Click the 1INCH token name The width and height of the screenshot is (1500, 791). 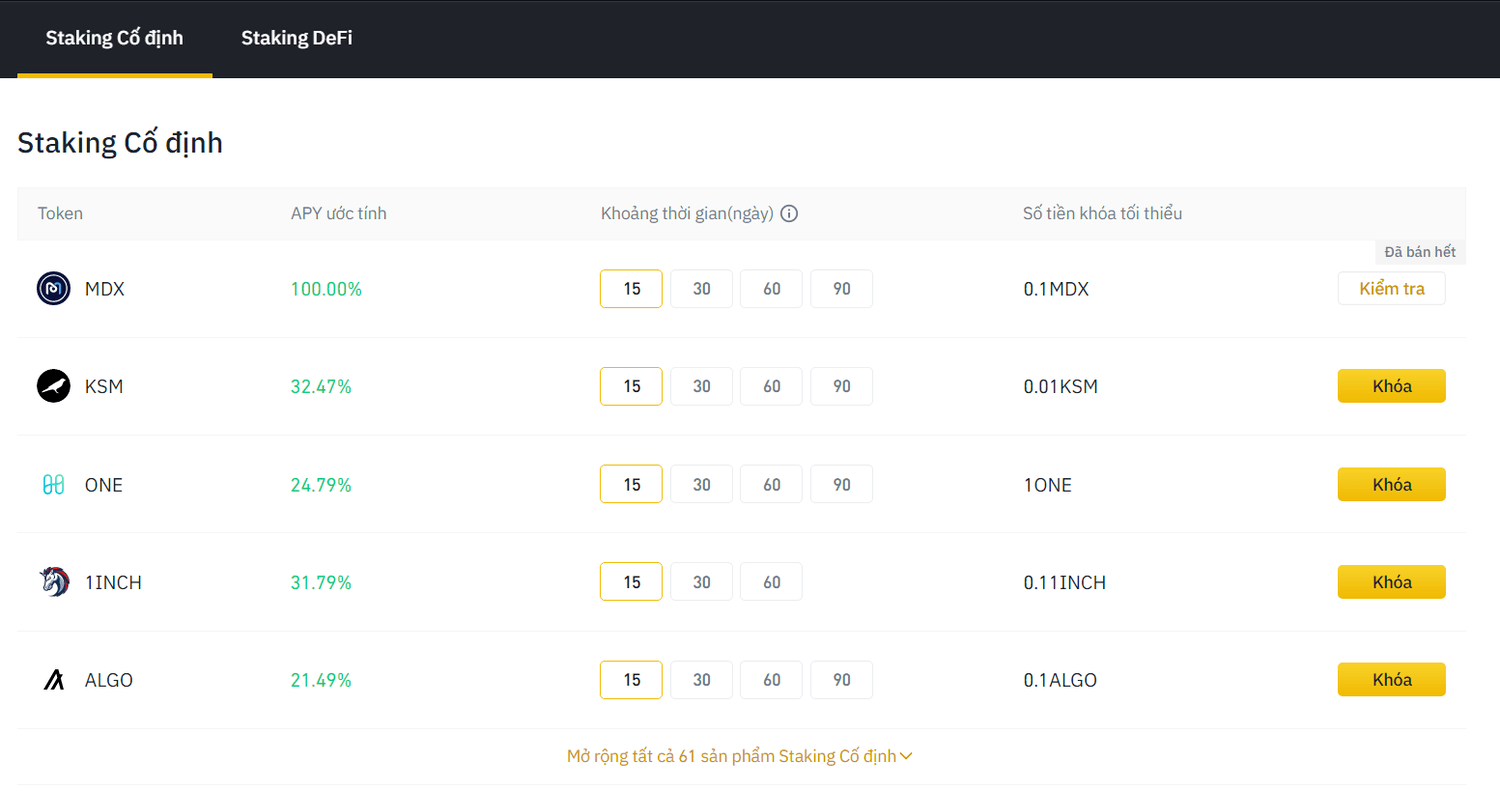point(113,582)
